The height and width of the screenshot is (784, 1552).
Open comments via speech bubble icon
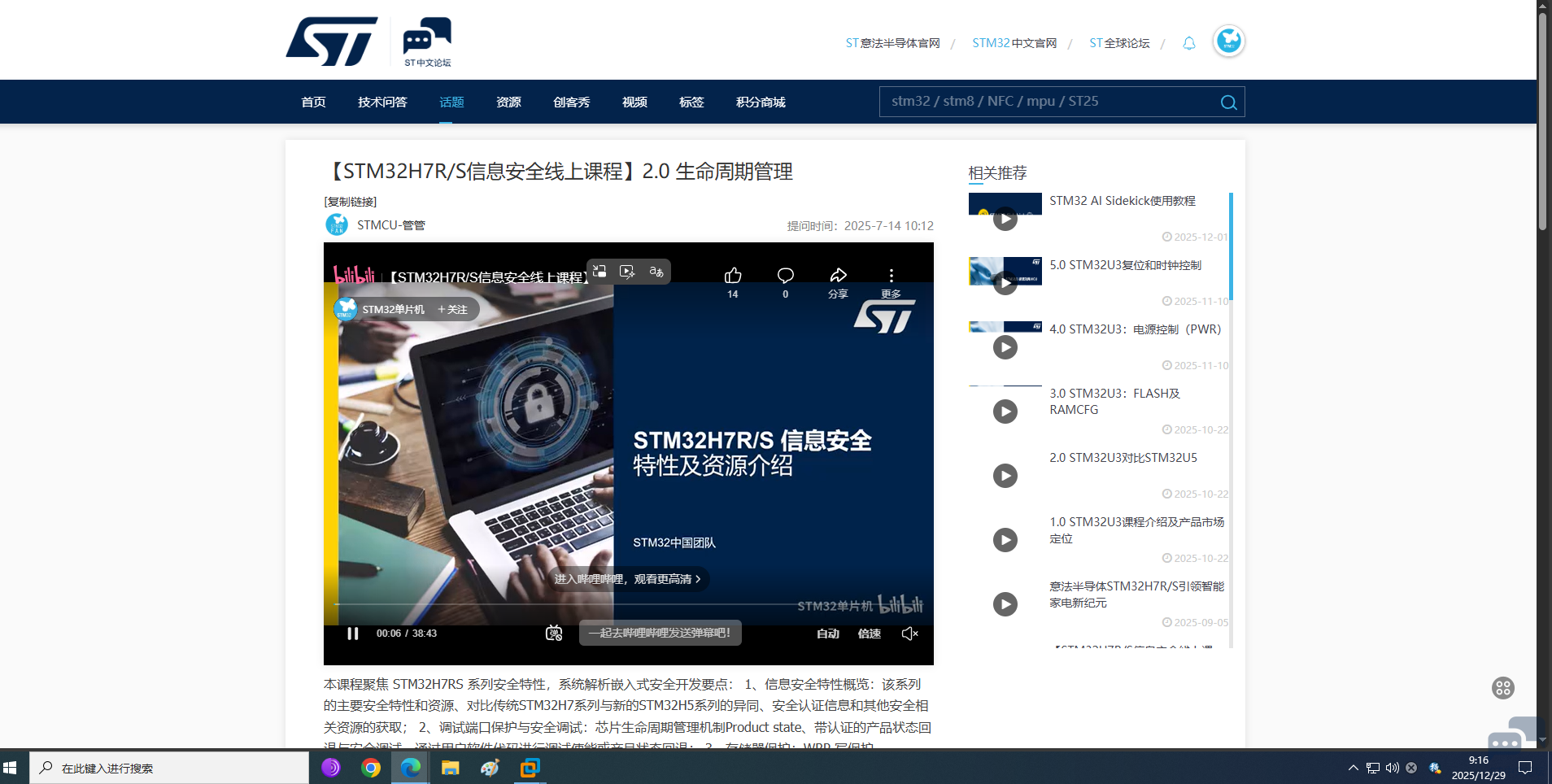click(786, 275)
